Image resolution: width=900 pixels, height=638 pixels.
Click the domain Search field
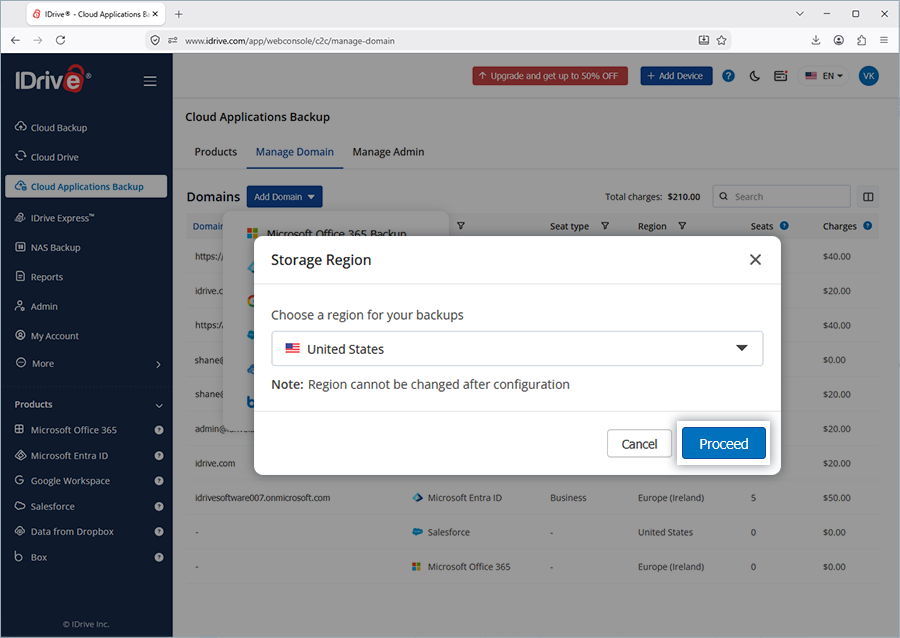tap(781, 196)
